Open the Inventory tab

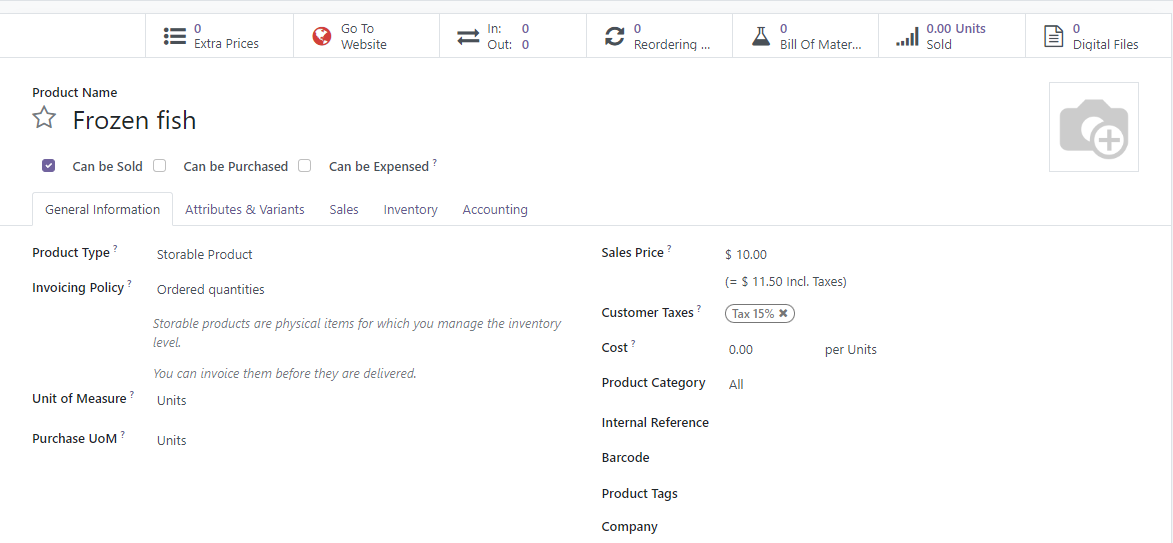pos(410,210)
